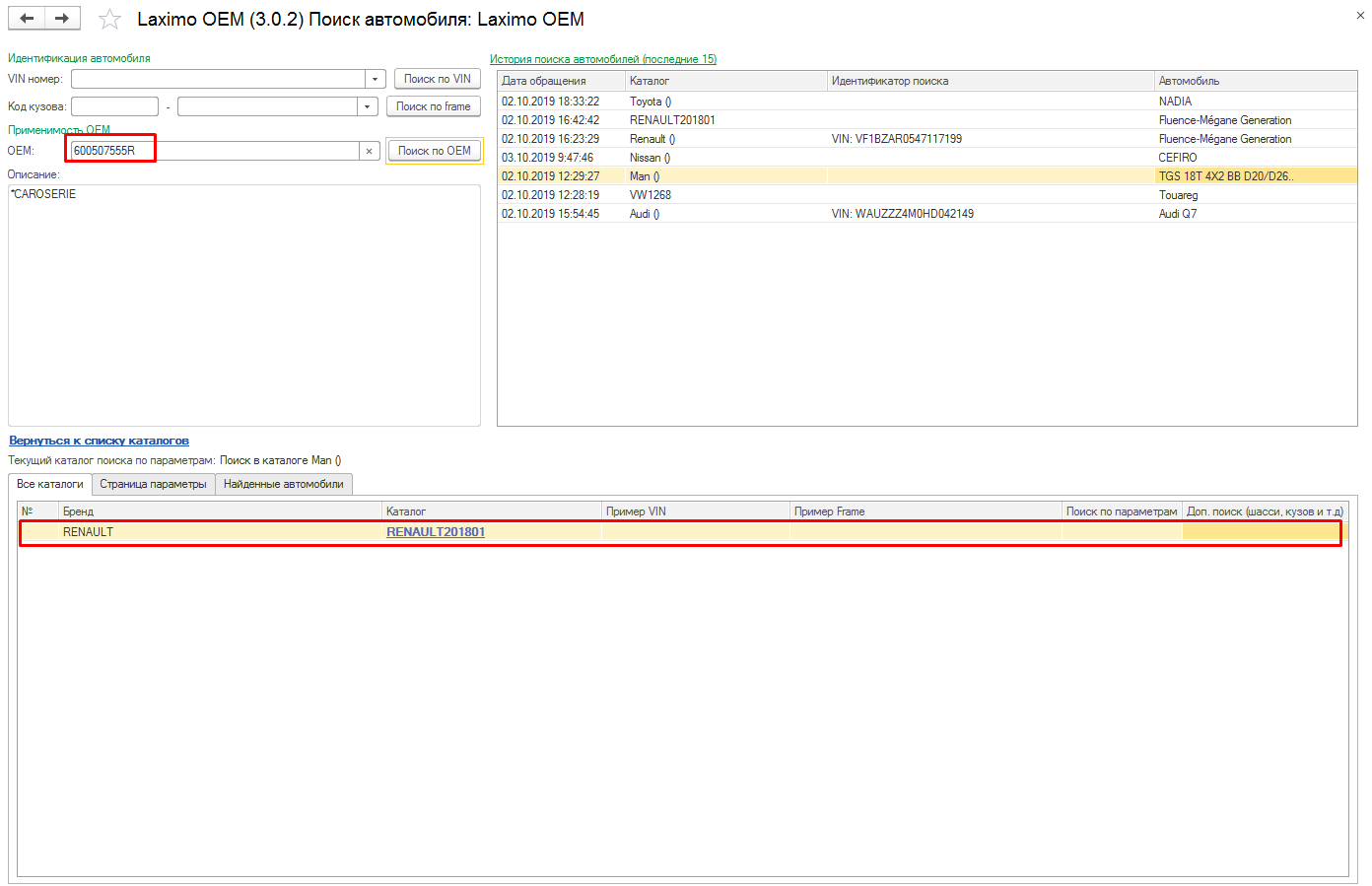
Task: Run search with Поиск по VIN button
Action: [x=438, y=79]
